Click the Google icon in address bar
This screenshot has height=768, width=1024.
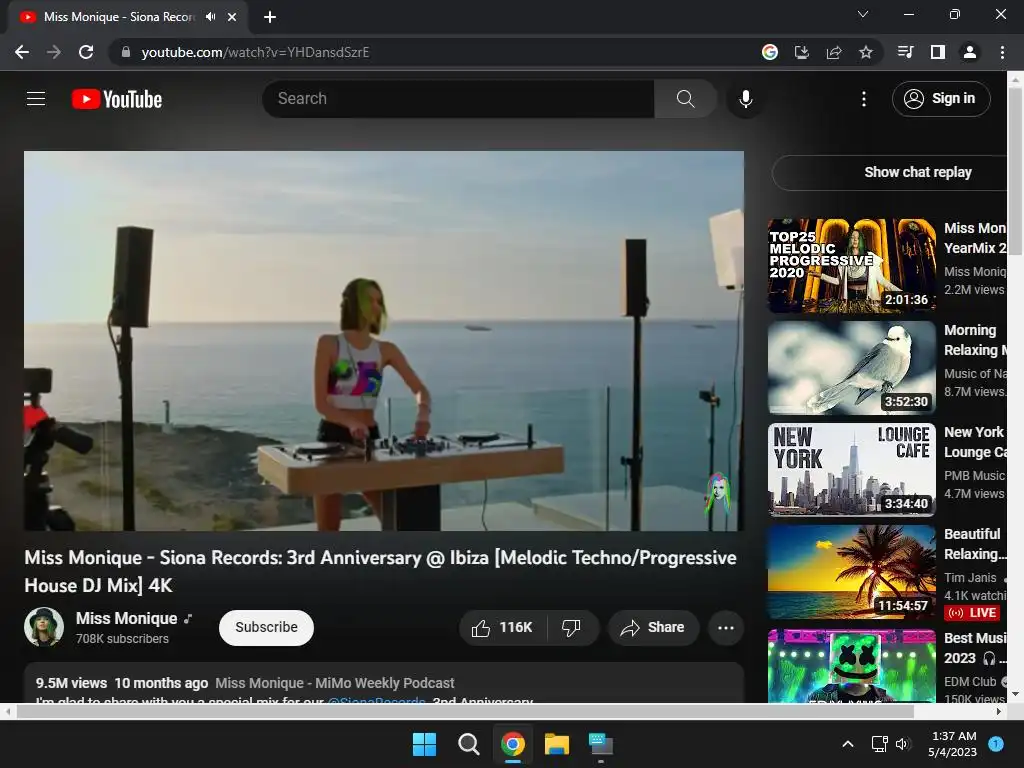770,52
